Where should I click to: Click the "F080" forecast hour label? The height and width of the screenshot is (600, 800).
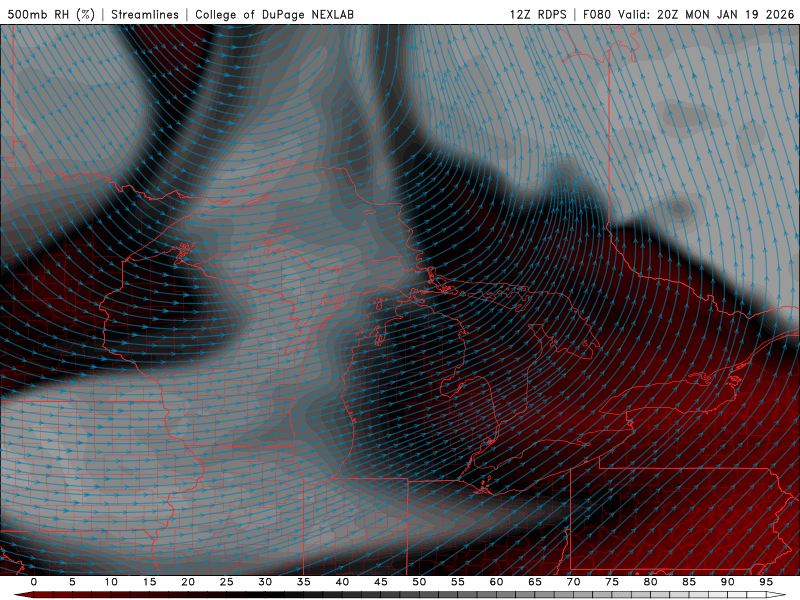pyautogui.click(x=597, y=14)
